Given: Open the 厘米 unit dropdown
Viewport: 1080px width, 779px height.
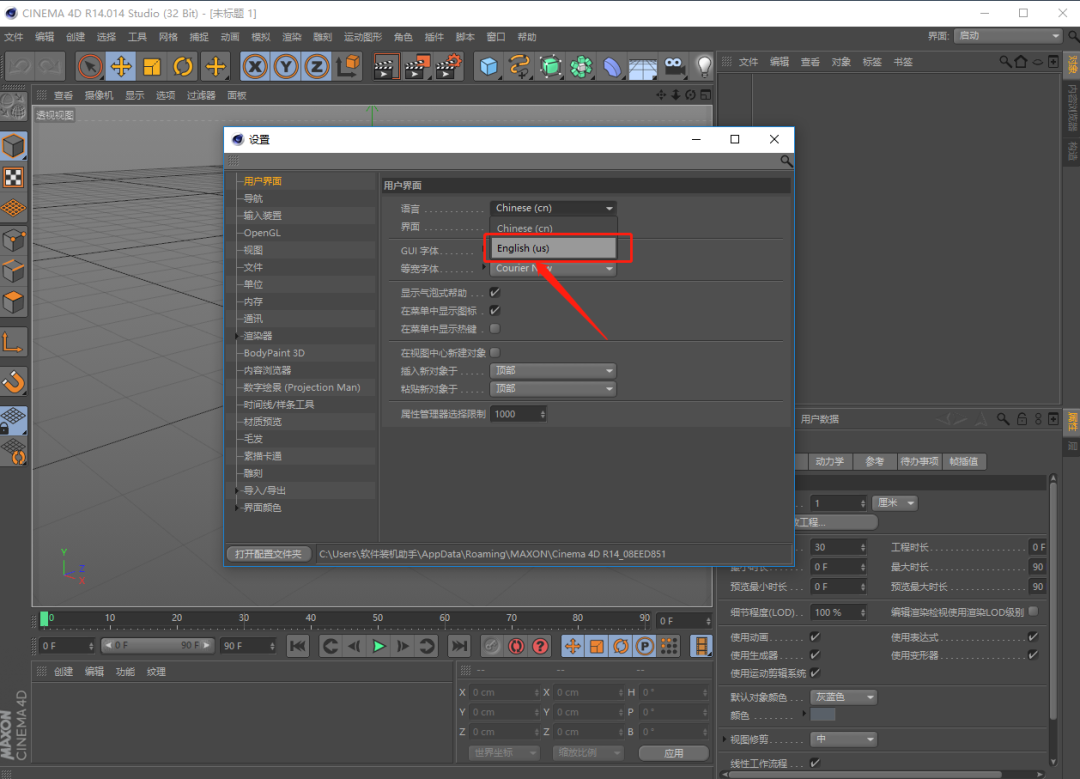Looking at the screenshot, I should (x=895, y=503).
